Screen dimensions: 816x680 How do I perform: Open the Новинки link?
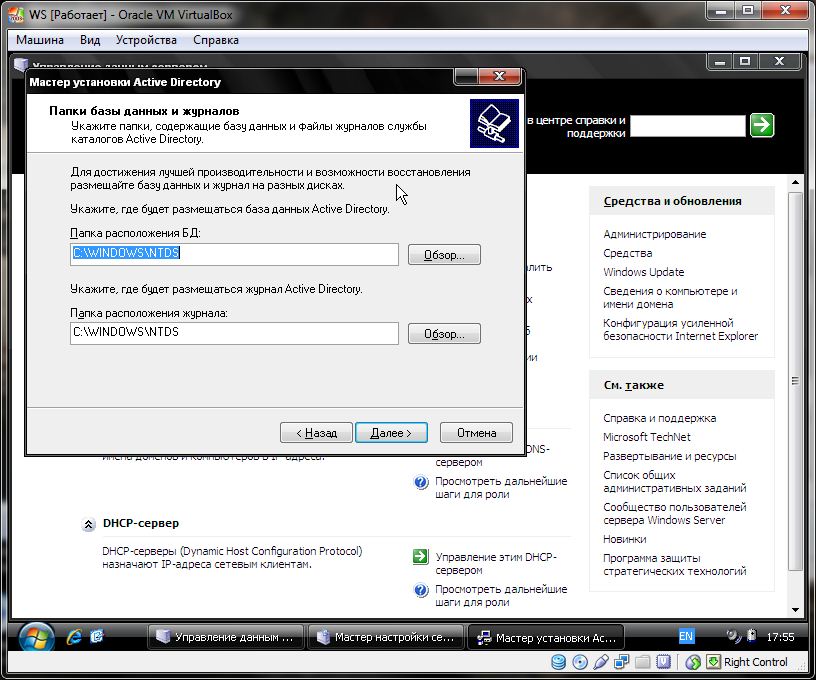coord(624,539)
